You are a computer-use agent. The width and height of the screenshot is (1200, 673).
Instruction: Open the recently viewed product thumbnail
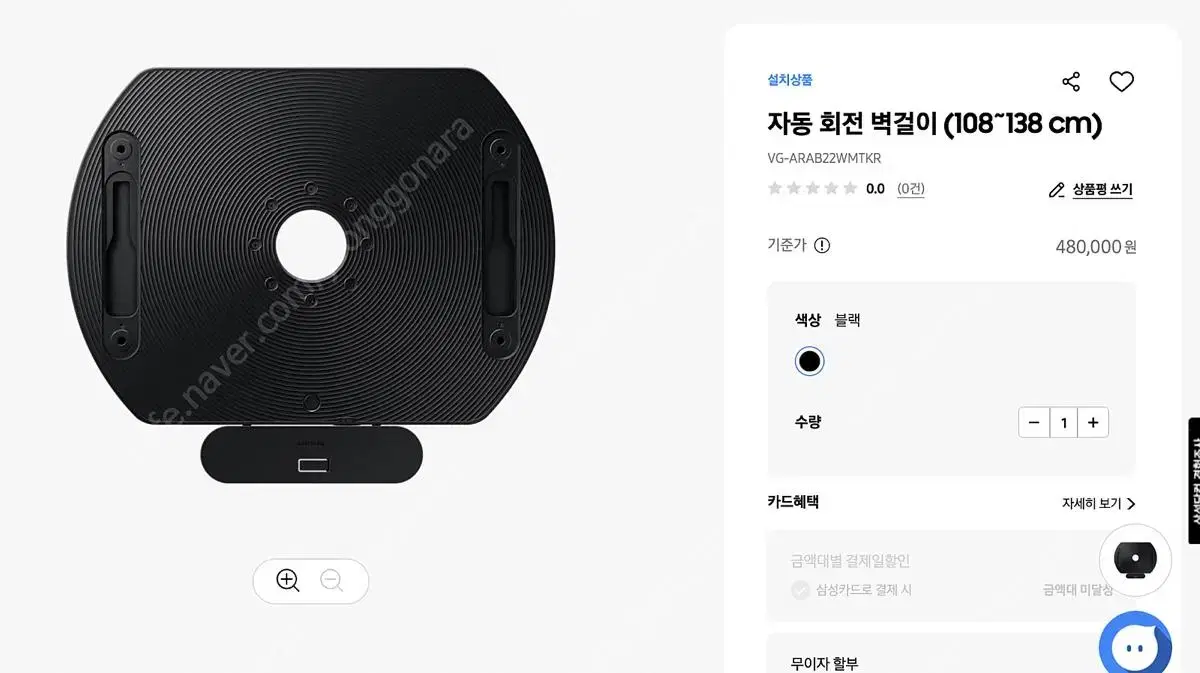pyautogui.click(x=1135, y=561)
